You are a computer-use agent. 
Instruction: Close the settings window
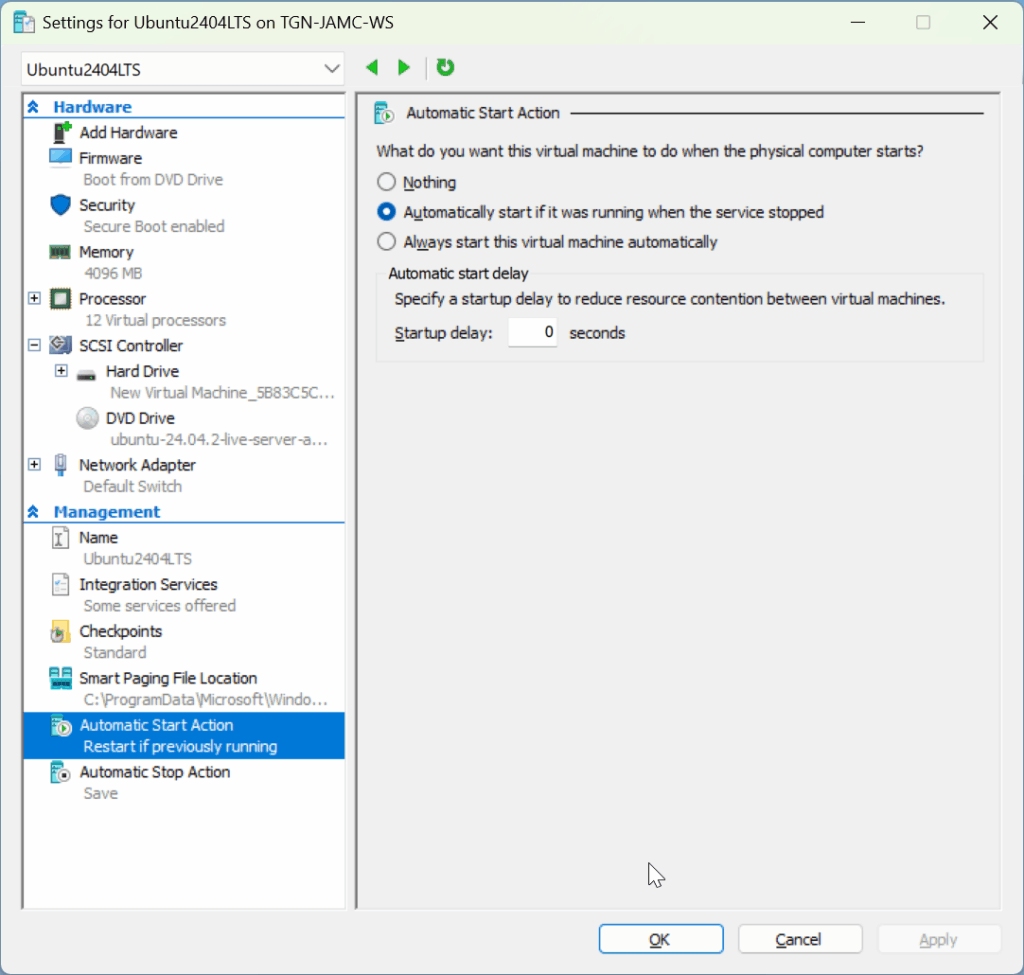[x=990, y=22]
